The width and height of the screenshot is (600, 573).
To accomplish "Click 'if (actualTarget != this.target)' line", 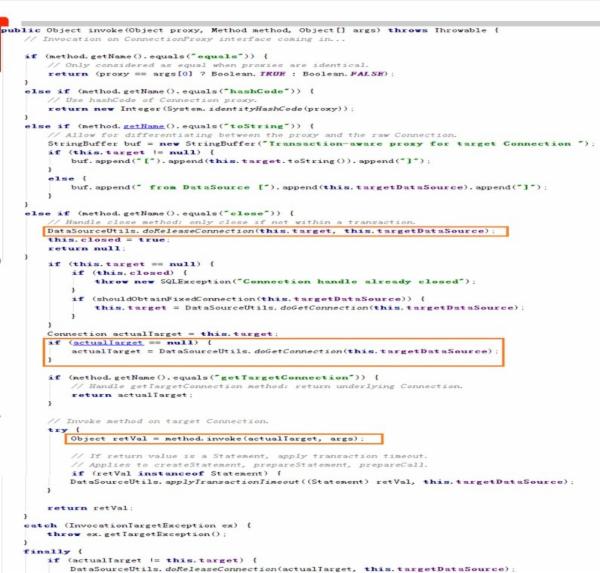I will [152, 560].
